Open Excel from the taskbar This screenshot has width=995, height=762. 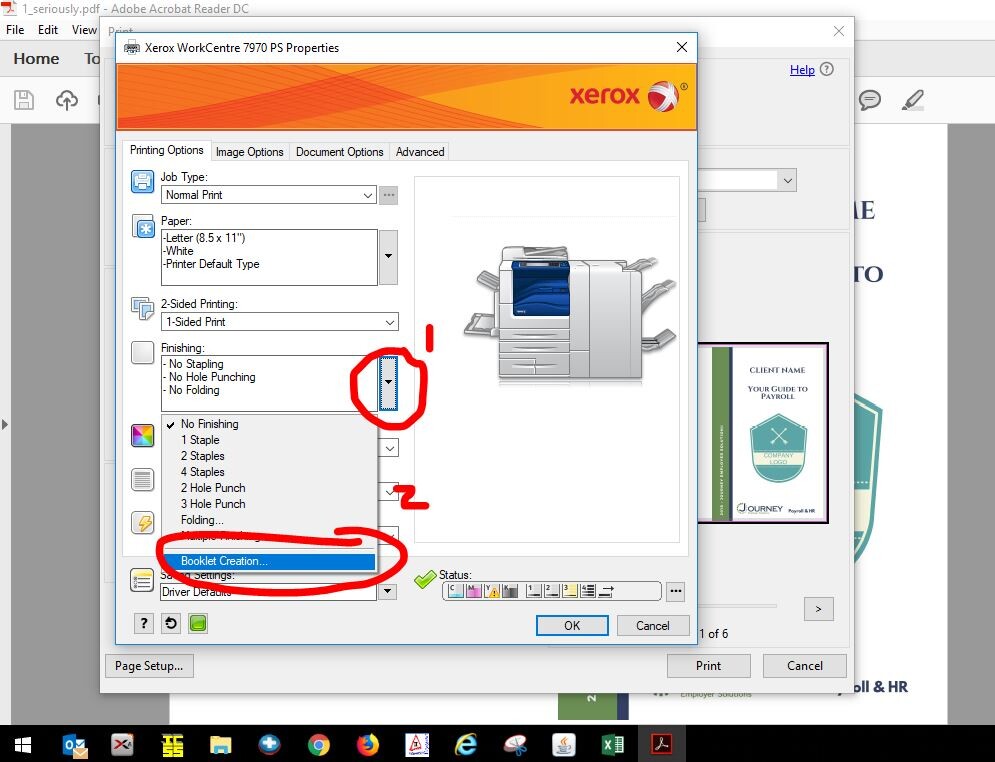(x=612, y=744)
